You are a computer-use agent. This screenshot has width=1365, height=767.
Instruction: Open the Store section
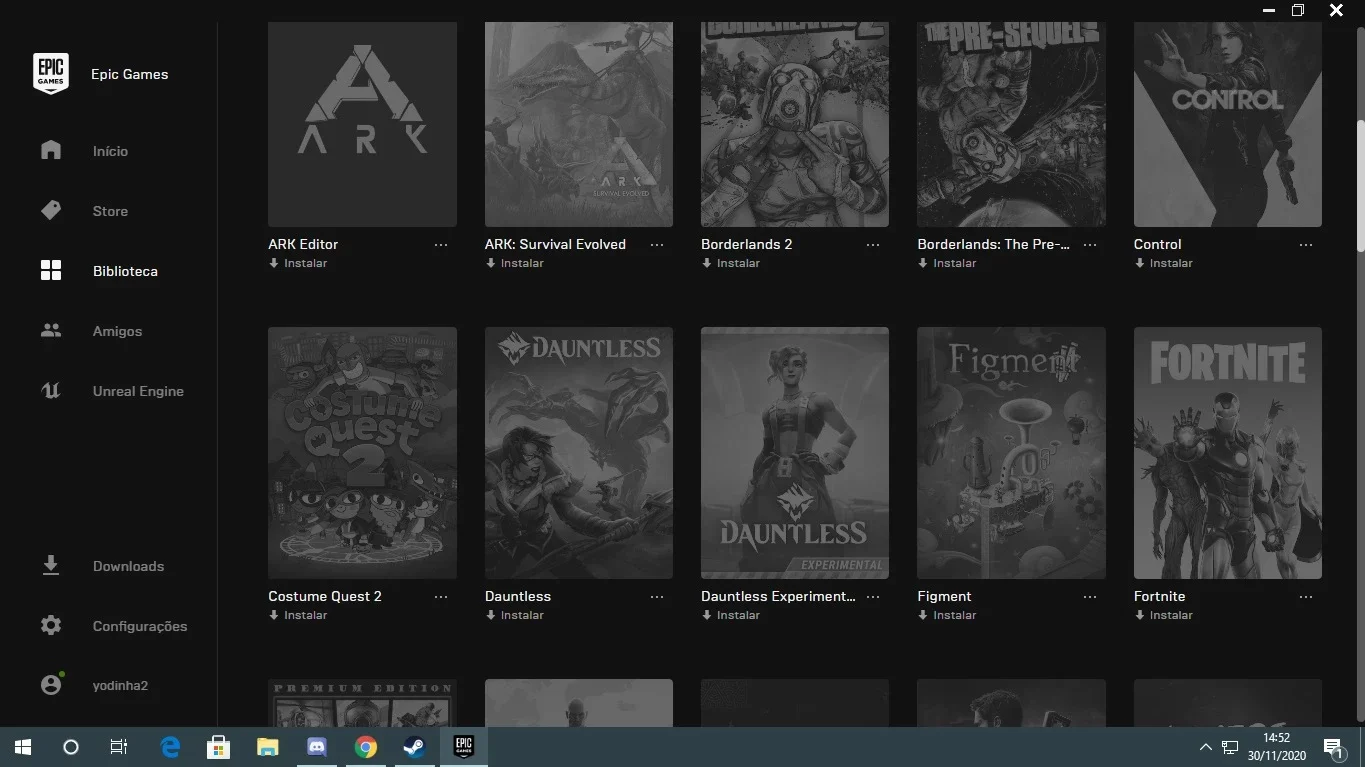pos(110,211)
